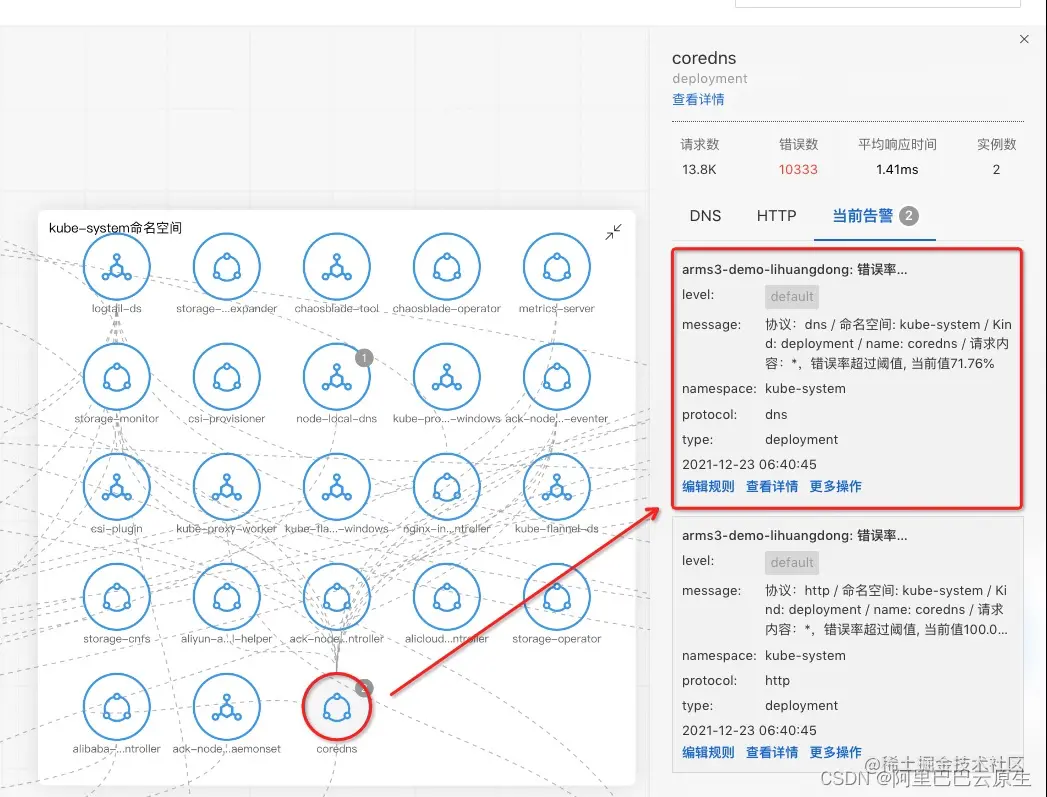
Task: Close the coredns detail panel
Action: (x=1024, y=39)
